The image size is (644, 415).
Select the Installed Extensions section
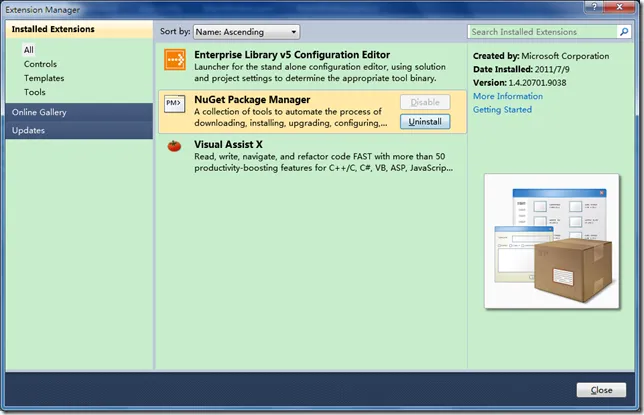pyautogui.click(x=79, y=29)
